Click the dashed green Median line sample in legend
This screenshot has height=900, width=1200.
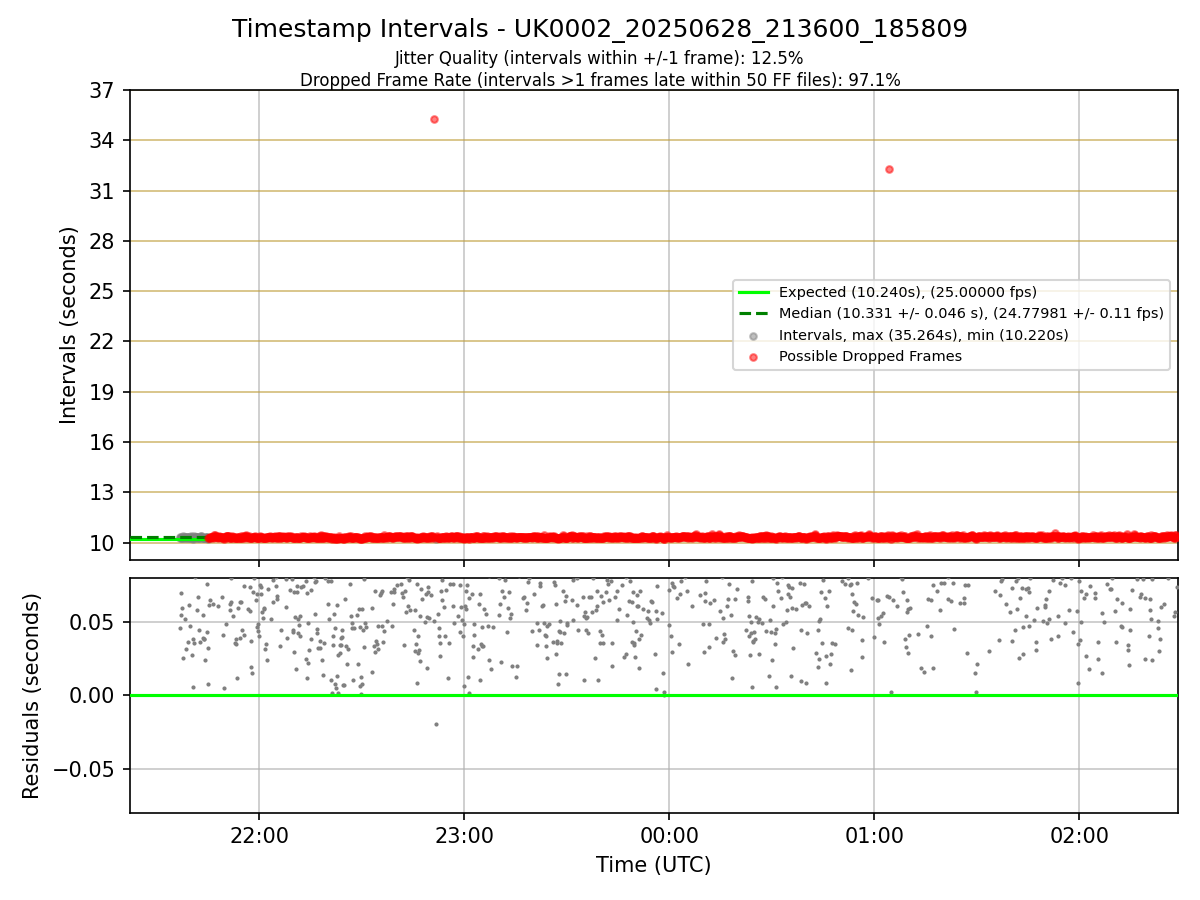753,313
